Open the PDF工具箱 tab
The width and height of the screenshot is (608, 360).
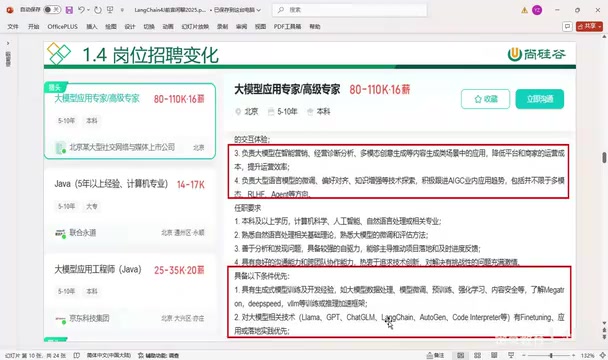pos(287,26)
